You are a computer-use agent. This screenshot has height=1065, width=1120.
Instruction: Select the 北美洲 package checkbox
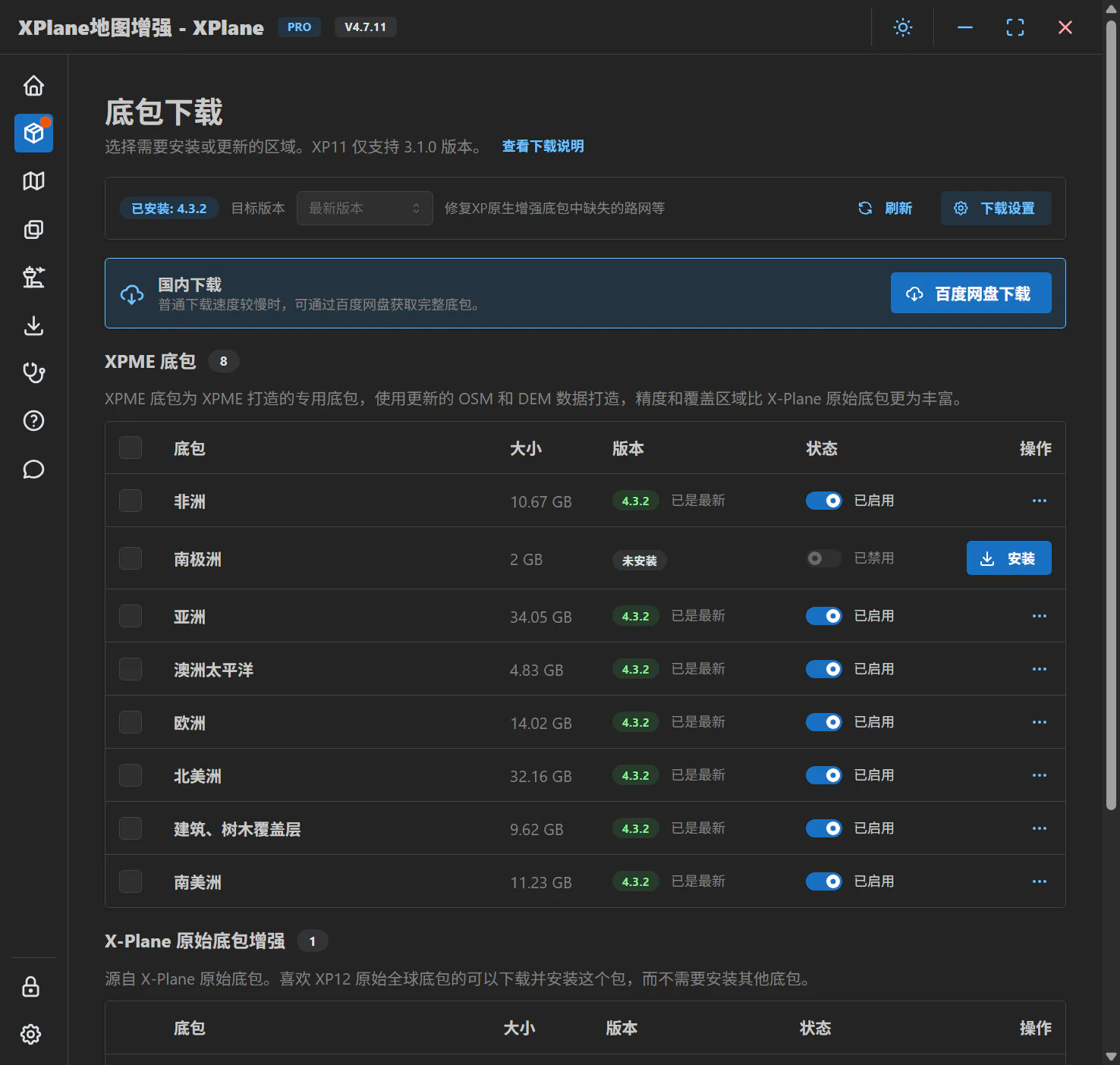click(131, 775)
